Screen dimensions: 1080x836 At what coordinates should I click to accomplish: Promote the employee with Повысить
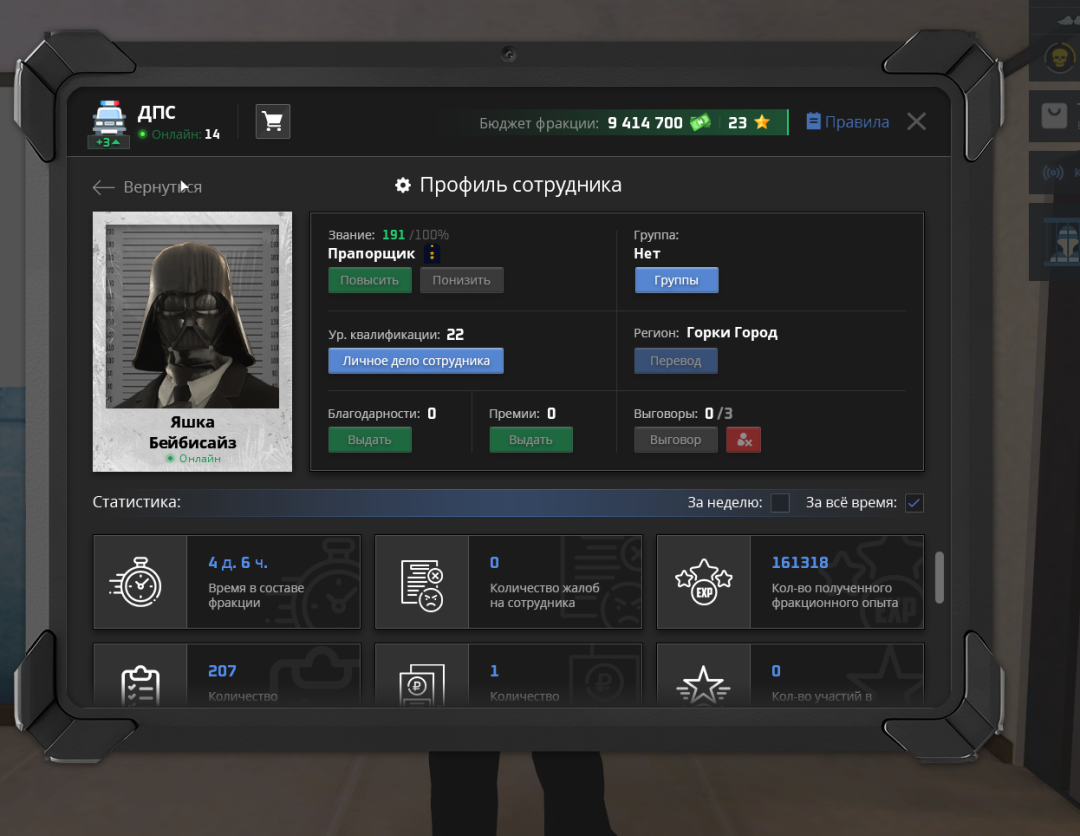tap(370, 280)
